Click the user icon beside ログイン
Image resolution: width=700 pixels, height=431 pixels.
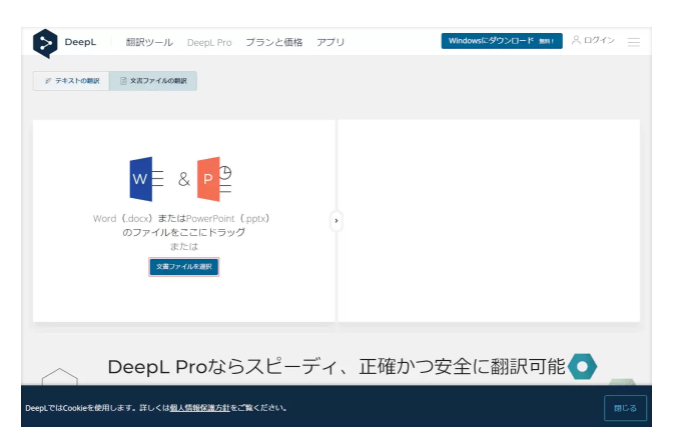coord(576,41)
